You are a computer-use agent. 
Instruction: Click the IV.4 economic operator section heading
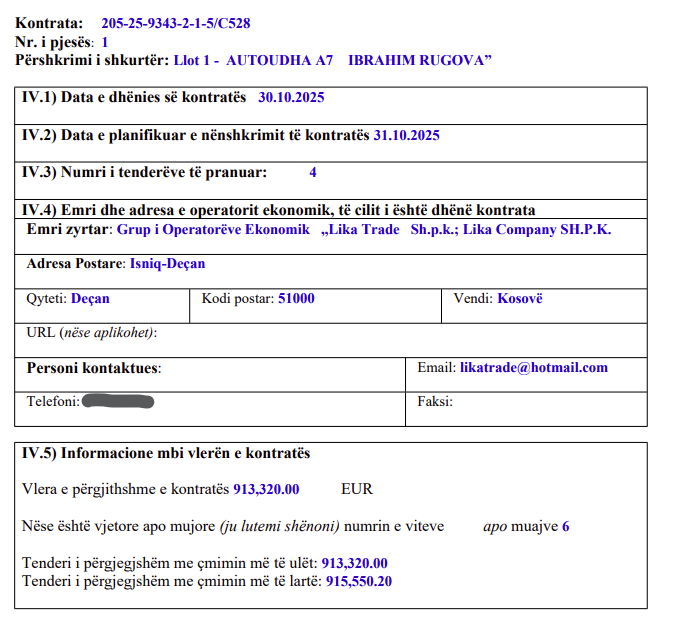tap(279, 210)
